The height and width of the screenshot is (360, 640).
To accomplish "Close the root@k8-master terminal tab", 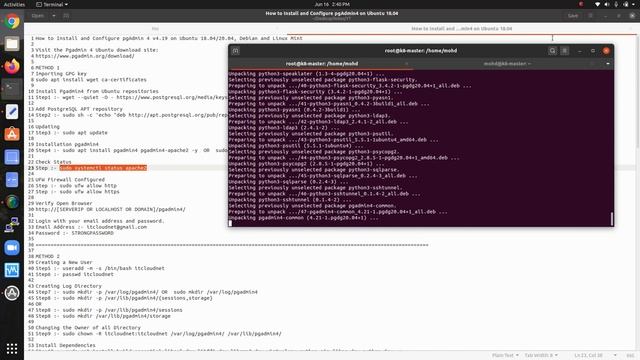I will 407,64.
